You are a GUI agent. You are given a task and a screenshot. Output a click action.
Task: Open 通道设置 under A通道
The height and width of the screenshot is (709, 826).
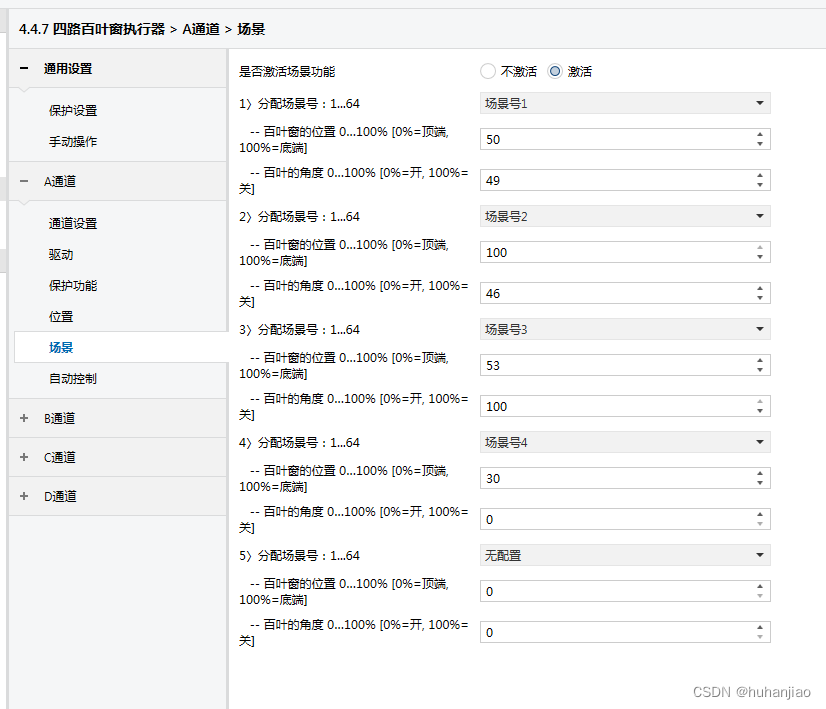click(x=73, y=224)
